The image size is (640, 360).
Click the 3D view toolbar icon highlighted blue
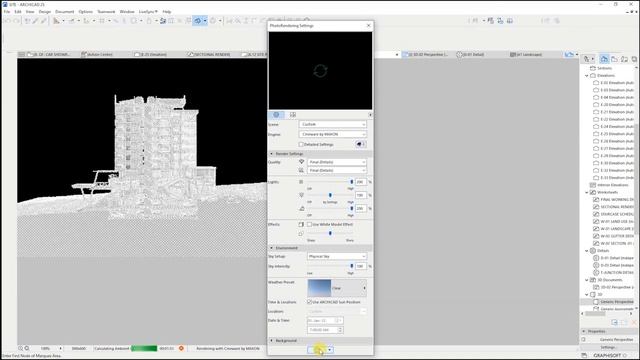tap(198, 21)
